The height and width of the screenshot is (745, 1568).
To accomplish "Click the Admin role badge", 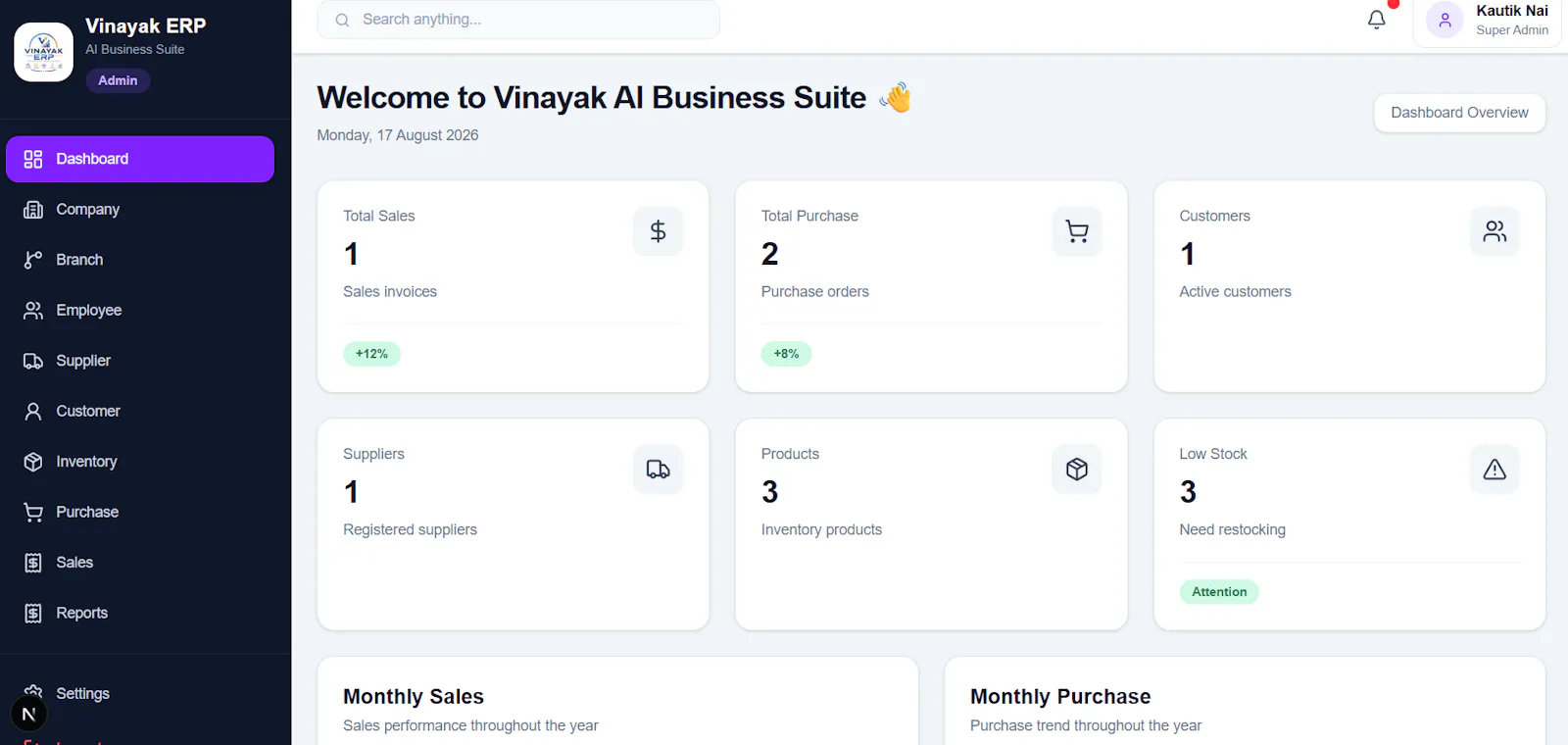I will tap(118, 80).
